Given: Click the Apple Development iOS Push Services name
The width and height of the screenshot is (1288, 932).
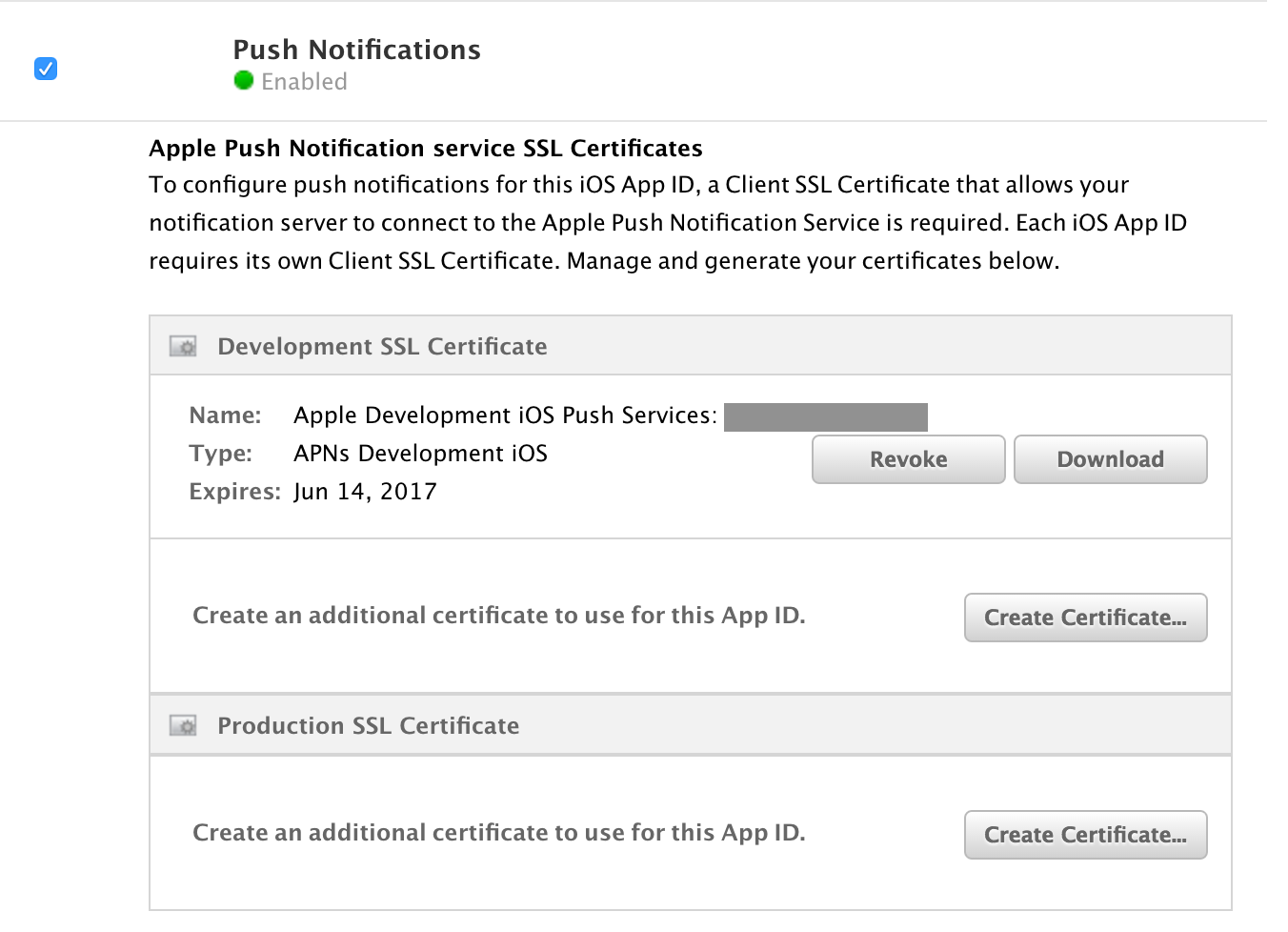Looking at the screenshot, I should pyautogui.click(x=505, y=415).
